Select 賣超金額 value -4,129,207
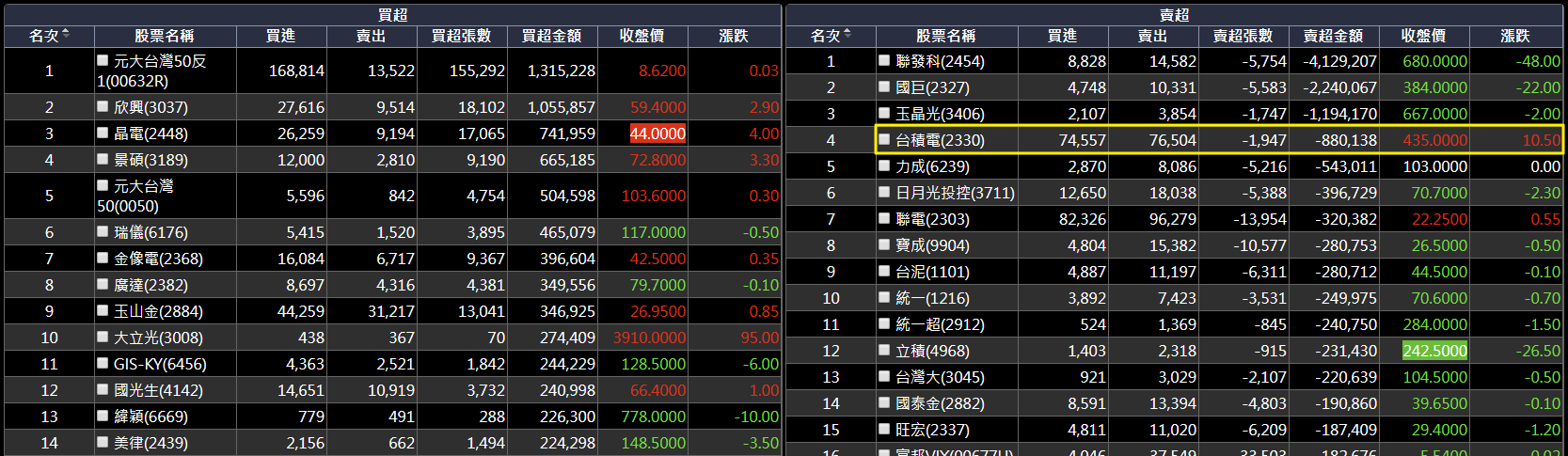This screenshot has width=1568, height=456. coord(1340,61)
